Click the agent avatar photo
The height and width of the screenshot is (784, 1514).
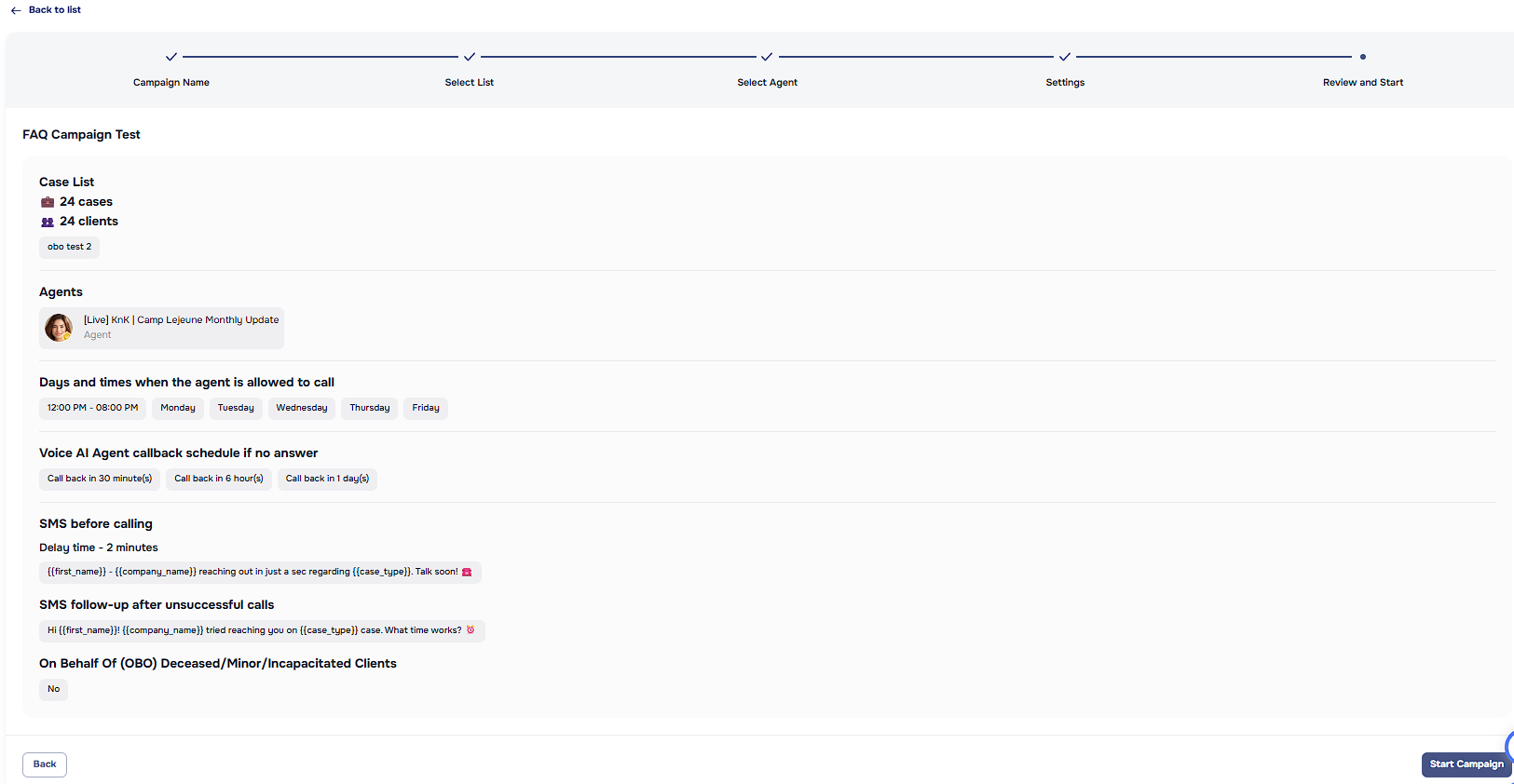59,328
